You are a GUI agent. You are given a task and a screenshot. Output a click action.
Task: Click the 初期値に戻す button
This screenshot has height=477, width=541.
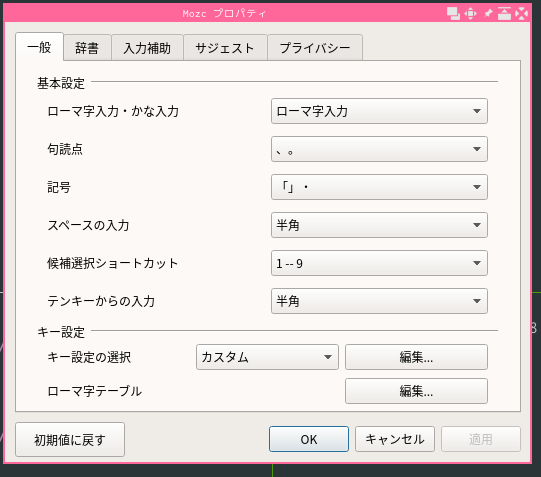point(70,440)
